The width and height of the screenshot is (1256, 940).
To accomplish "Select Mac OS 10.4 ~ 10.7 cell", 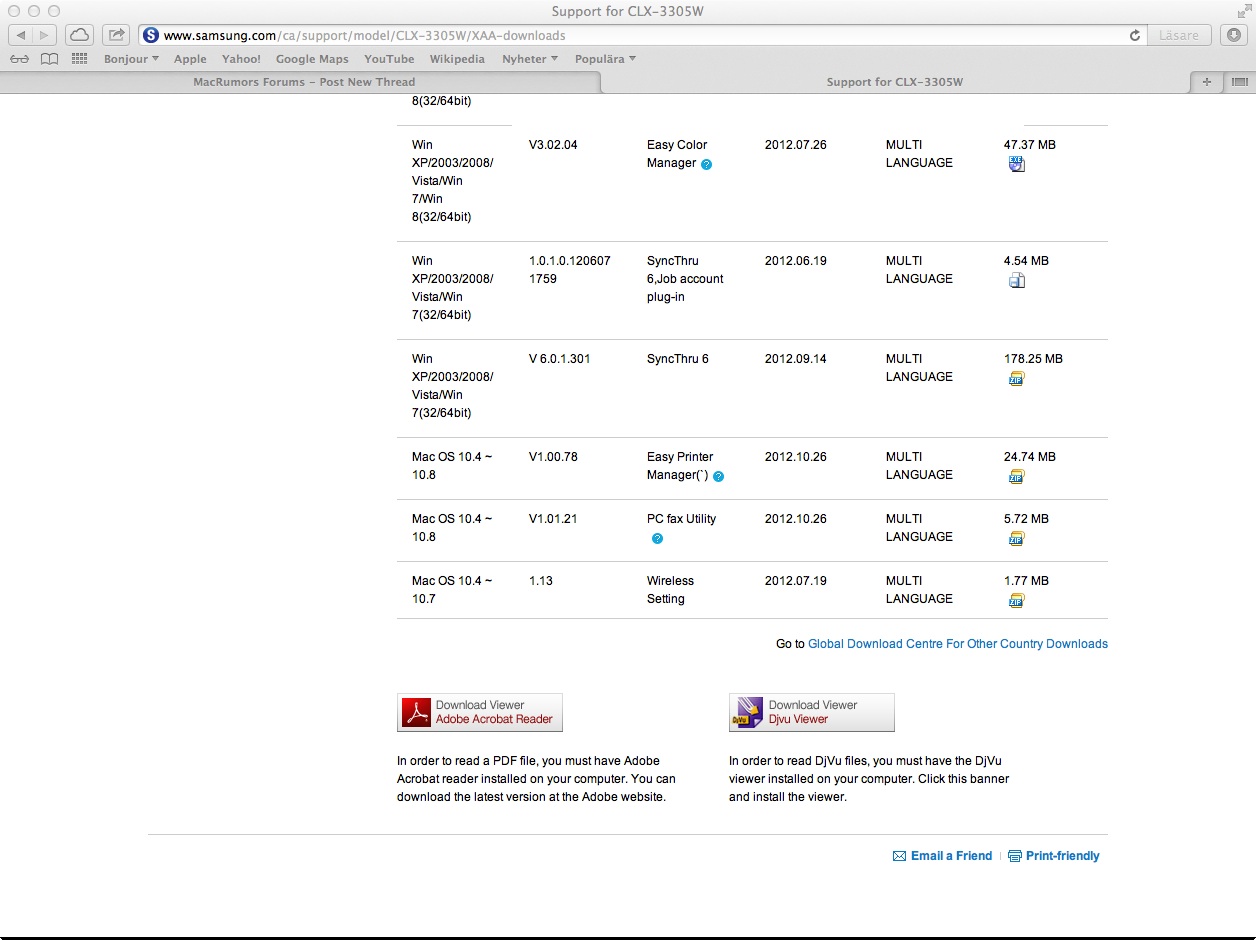I will coord(452,590).
